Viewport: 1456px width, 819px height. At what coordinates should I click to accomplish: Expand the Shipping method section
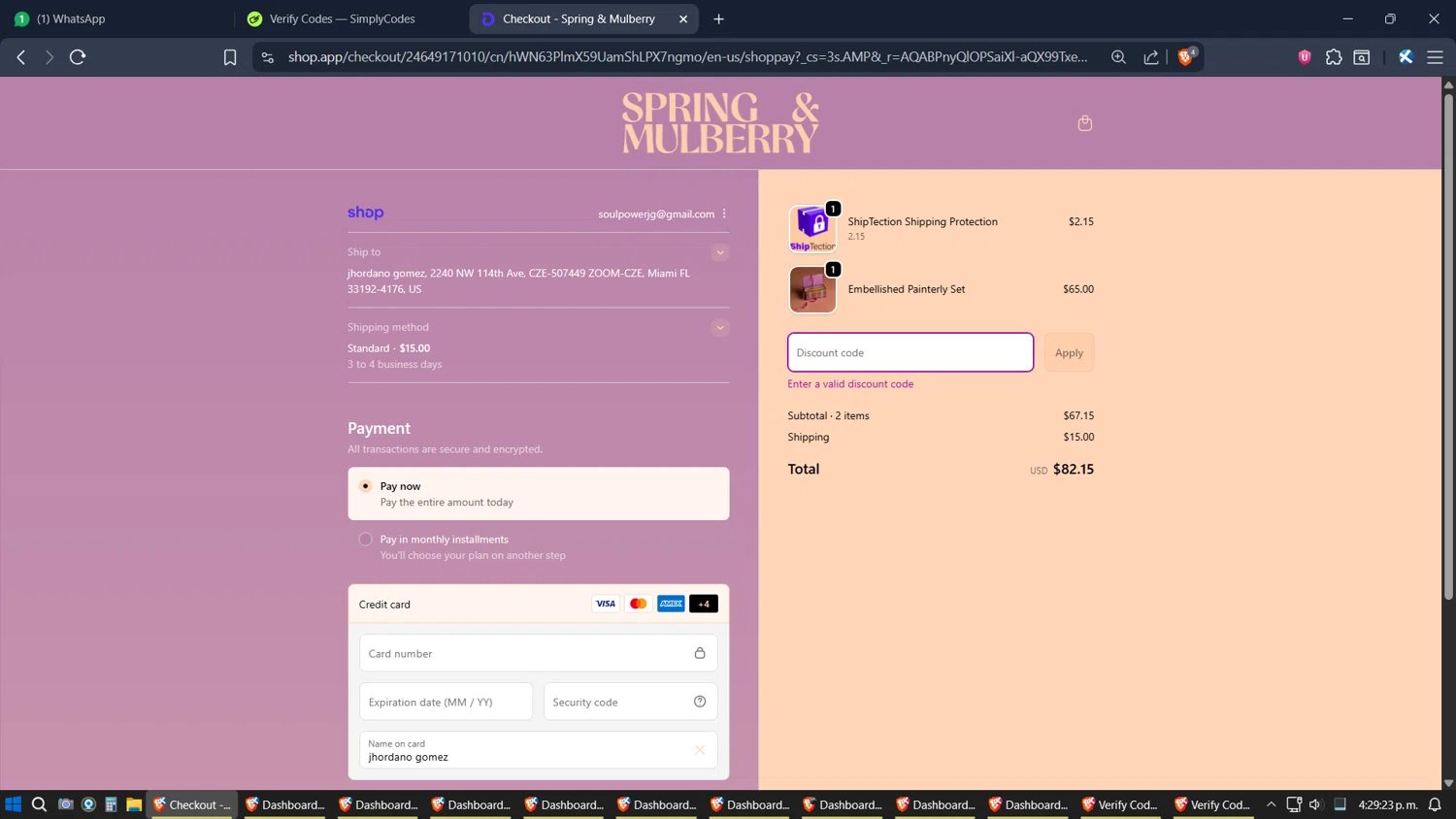pyautogui.click(x=720, y=328)
